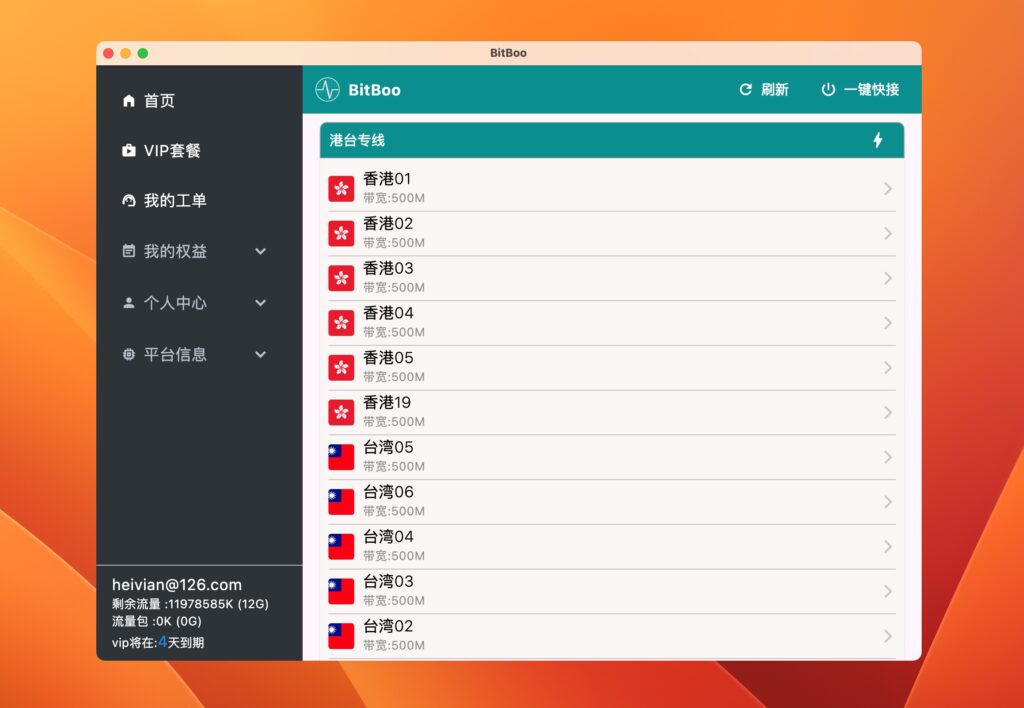Click the 台湾05 Taiwan flag icon

pyautogui.click(x=341, y=457)
